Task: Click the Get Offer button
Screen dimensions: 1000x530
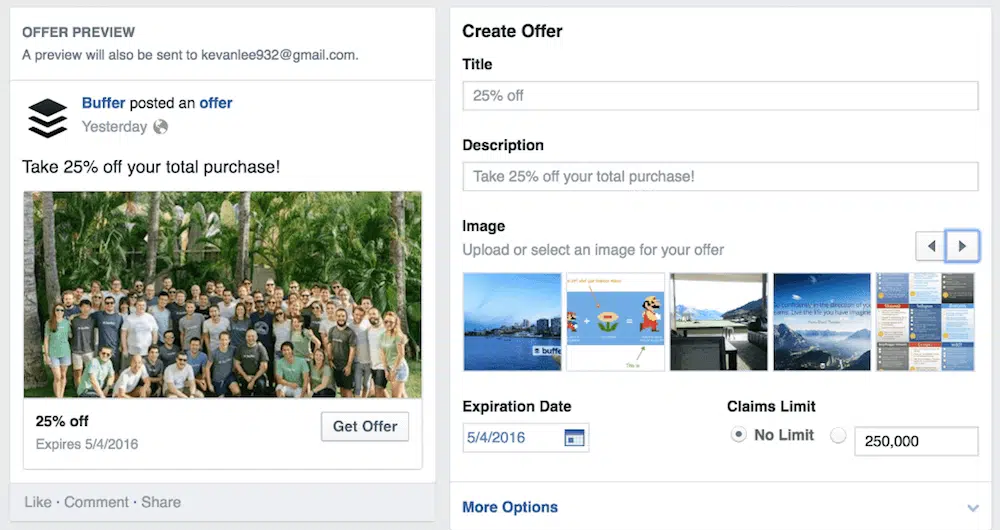Action: (365, 426)
